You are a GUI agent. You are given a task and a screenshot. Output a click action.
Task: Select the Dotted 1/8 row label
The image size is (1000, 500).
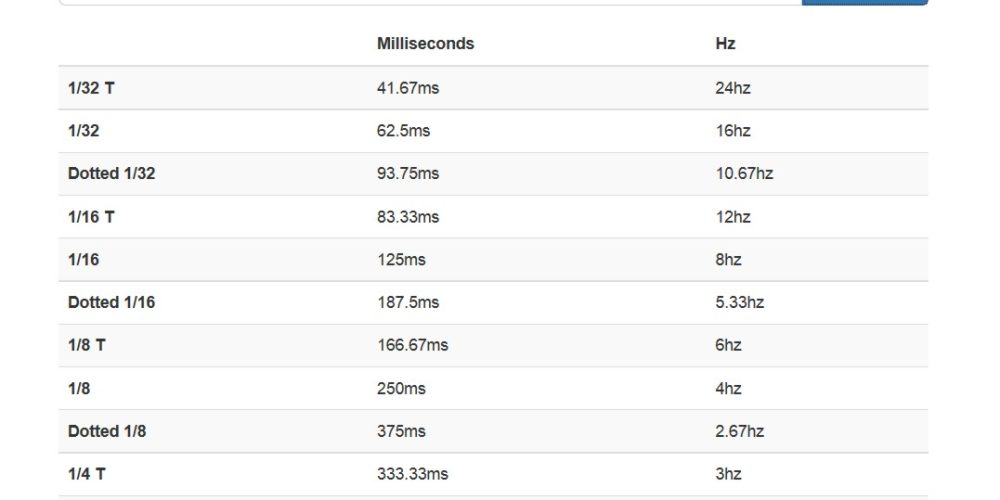(107, 431)
